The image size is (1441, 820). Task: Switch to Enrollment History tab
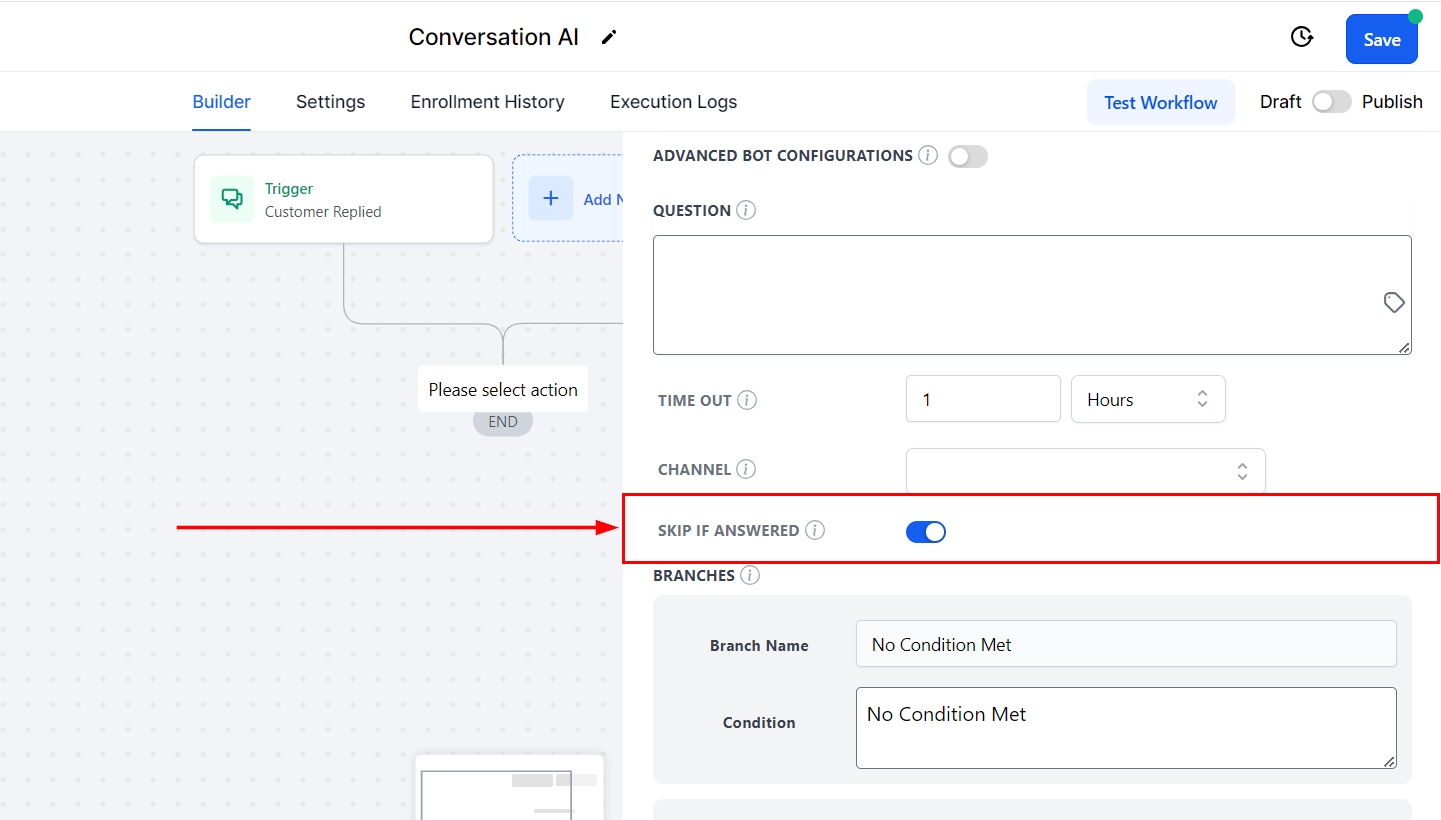click(x=487, y=102)
